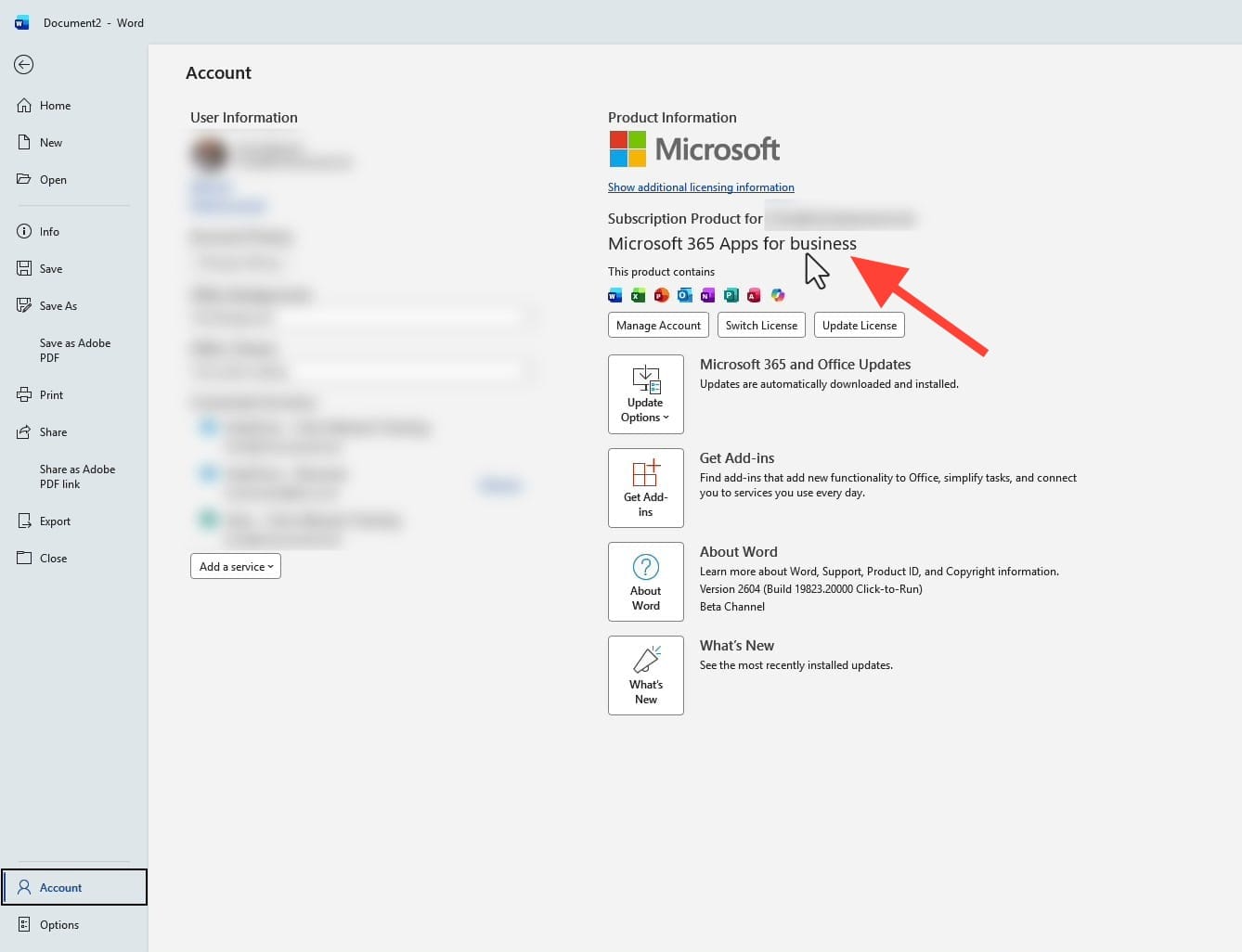Select the Publisher icon
Viewport: 1242px width, 952px height.
point(731,295)
